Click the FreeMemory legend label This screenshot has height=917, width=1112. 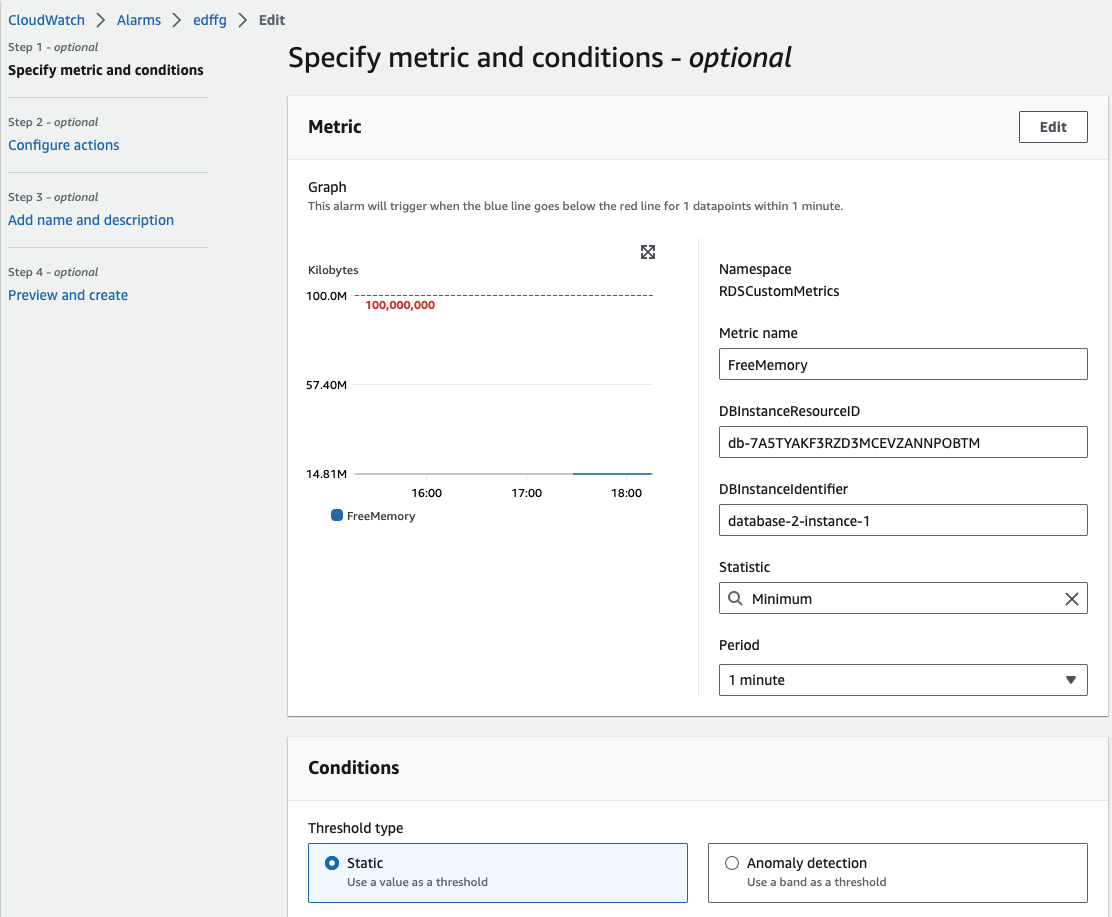coord(381,516)
